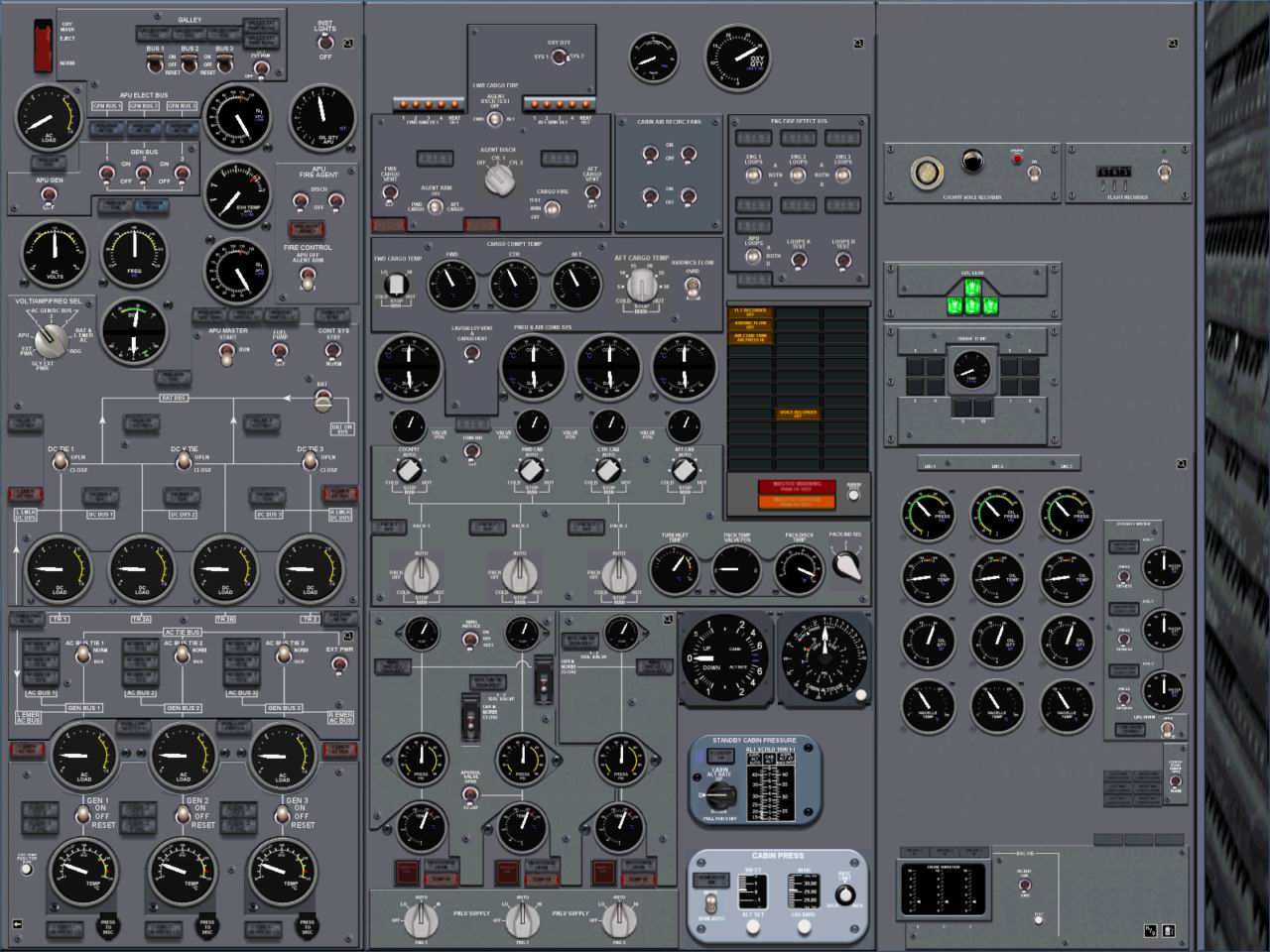
Task: Adjust the FWD CARGO TEMP knob
Action: coord(395,286)
